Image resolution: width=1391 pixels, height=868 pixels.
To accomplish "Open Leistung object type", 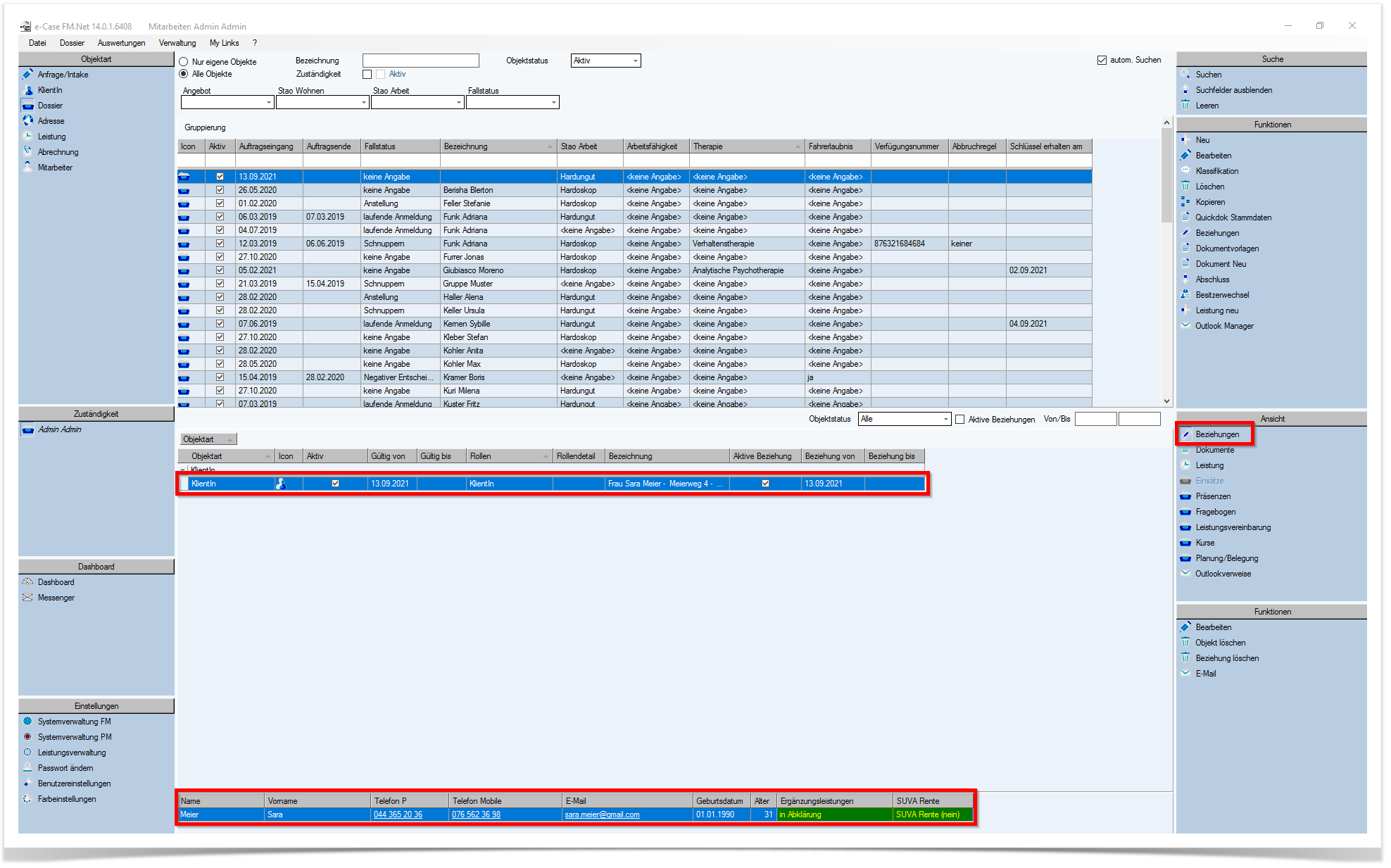I will (51, 137).
